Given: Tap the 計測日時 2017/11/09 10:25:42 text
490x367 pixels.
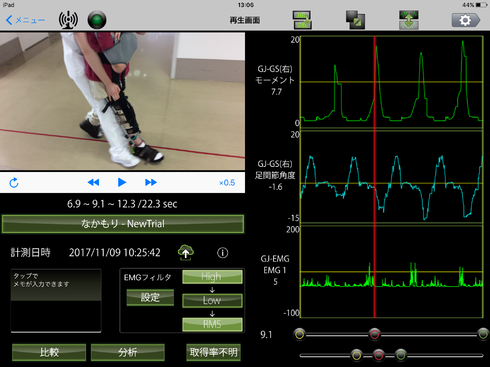Looking at the screenshot, I should coord(85,253).
